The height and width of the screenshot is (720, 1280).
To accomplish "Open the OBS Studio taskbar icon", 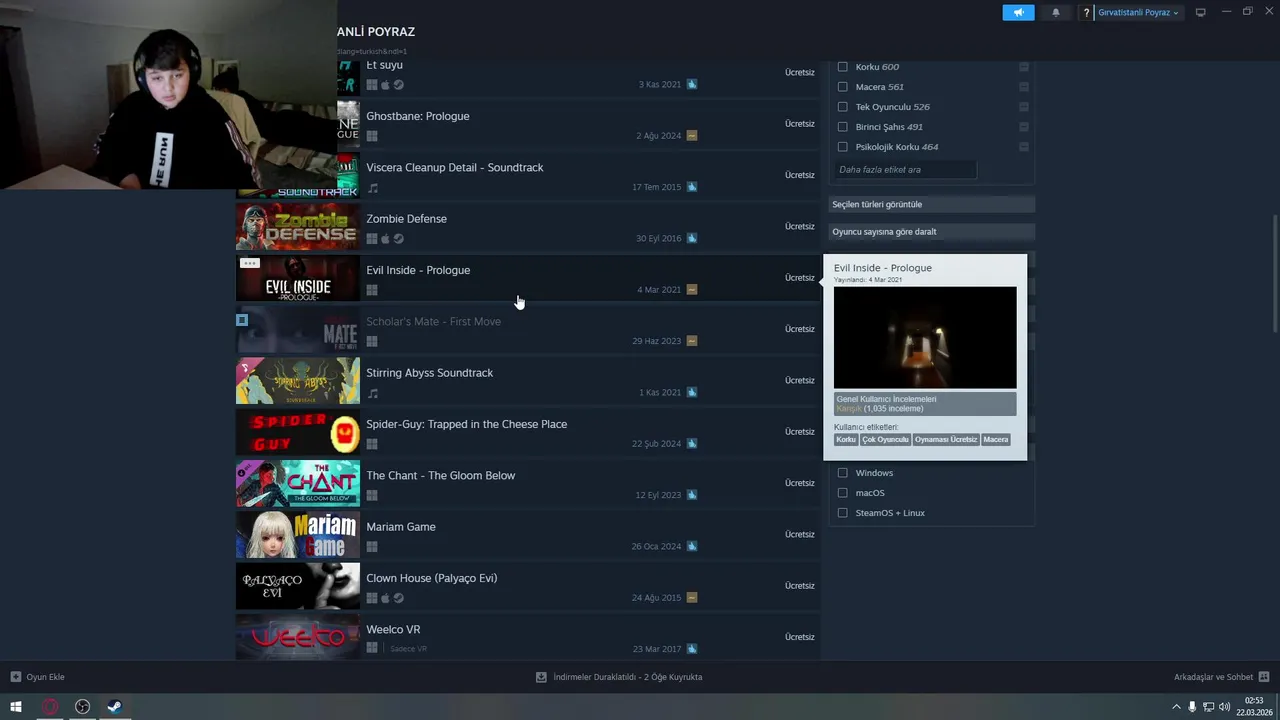I will (82, 707).
